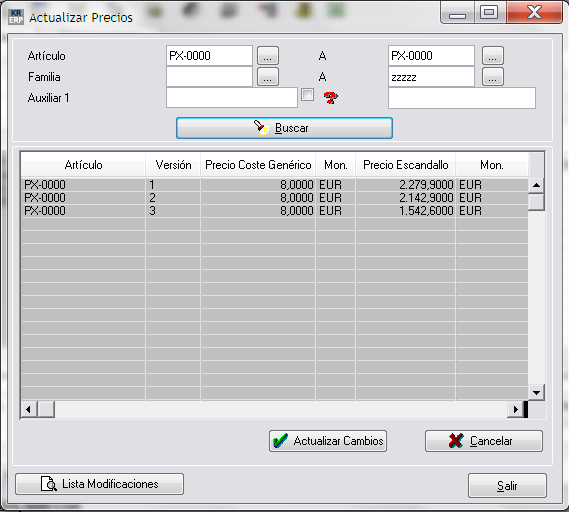Viewport: 569px width, 512px height.
Task: Focus the Auxiliar 1 input field
Action: click(x=232, y=98)
